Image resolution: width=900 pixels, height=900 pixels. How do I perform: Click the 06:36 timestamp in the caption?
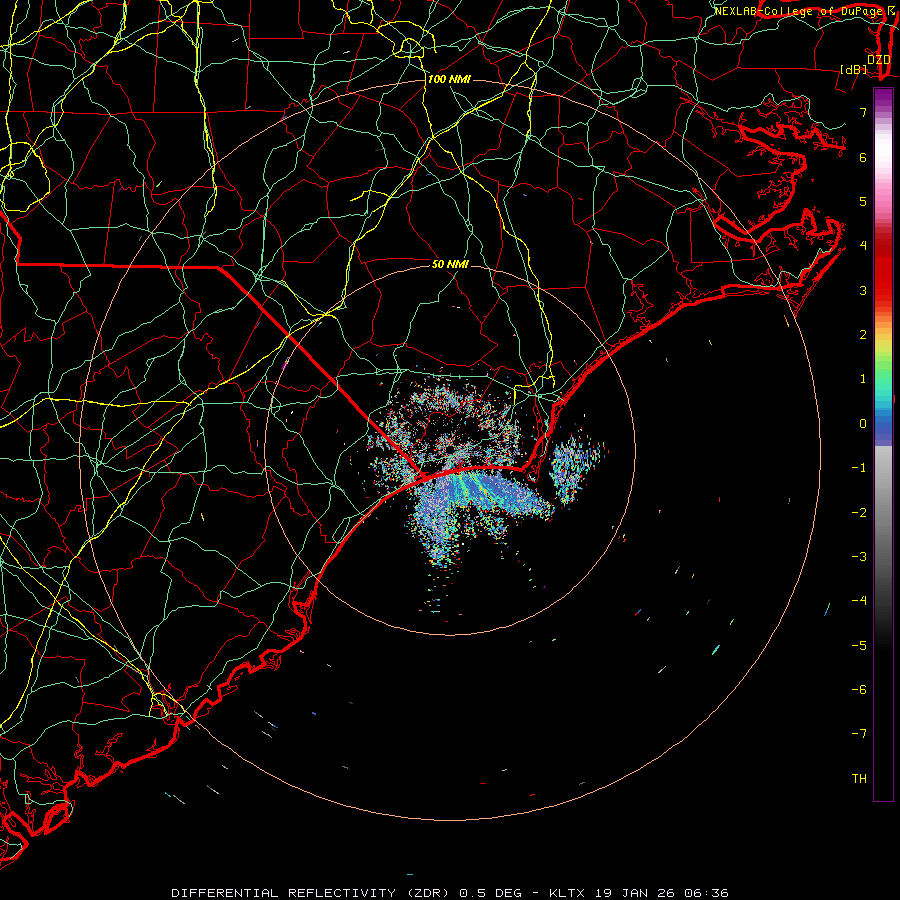pos(707,893)
